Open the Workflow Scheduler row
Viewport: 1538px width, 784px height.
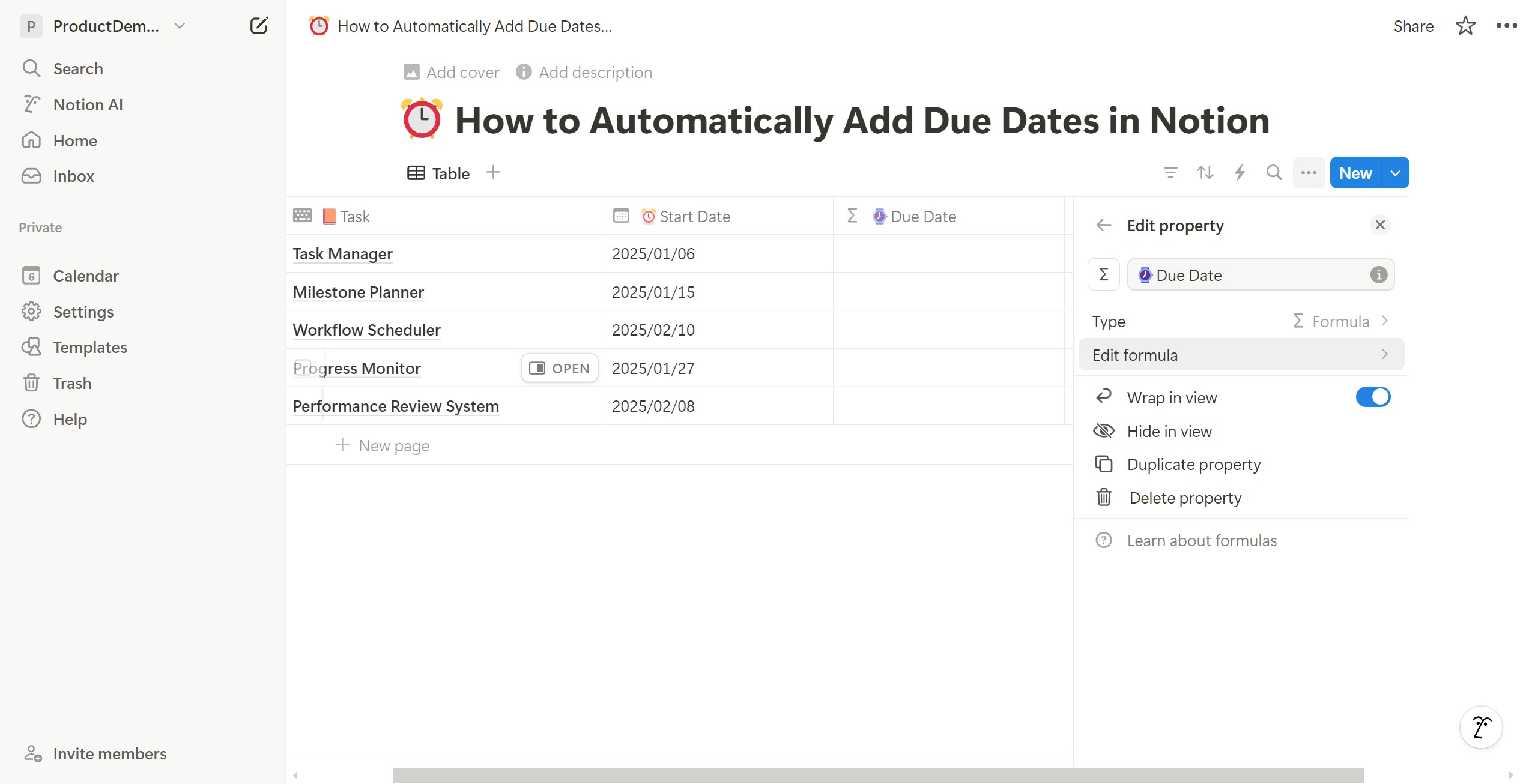tap(366, 330)
